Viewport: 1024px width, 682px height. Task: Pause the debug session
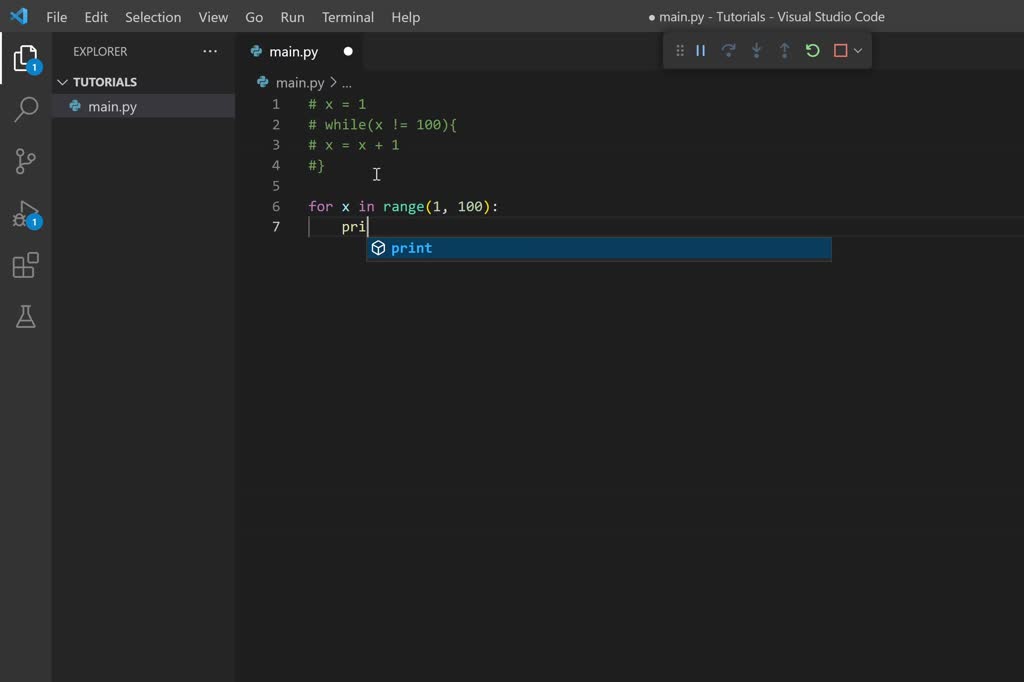(x=701, y=50)
